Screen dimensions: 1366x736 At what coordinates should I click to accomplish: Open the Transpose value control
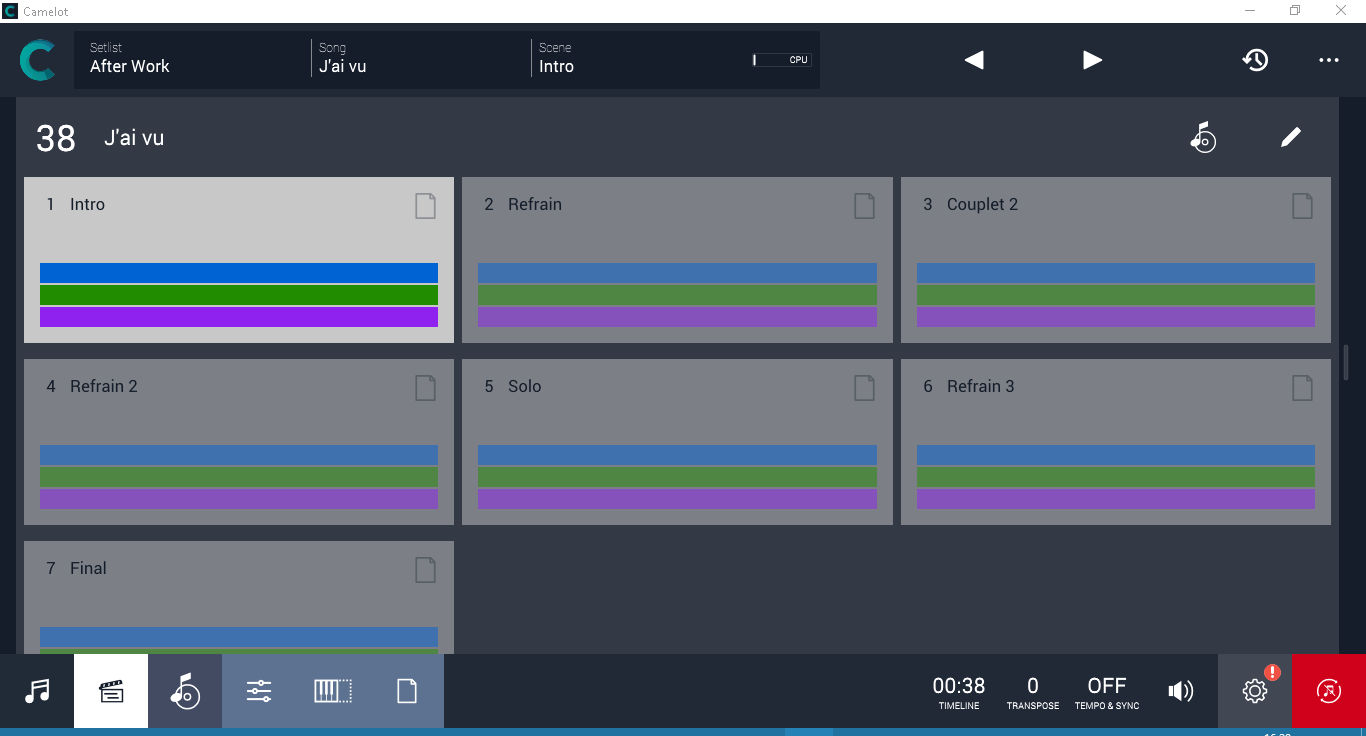[1032, 691]
